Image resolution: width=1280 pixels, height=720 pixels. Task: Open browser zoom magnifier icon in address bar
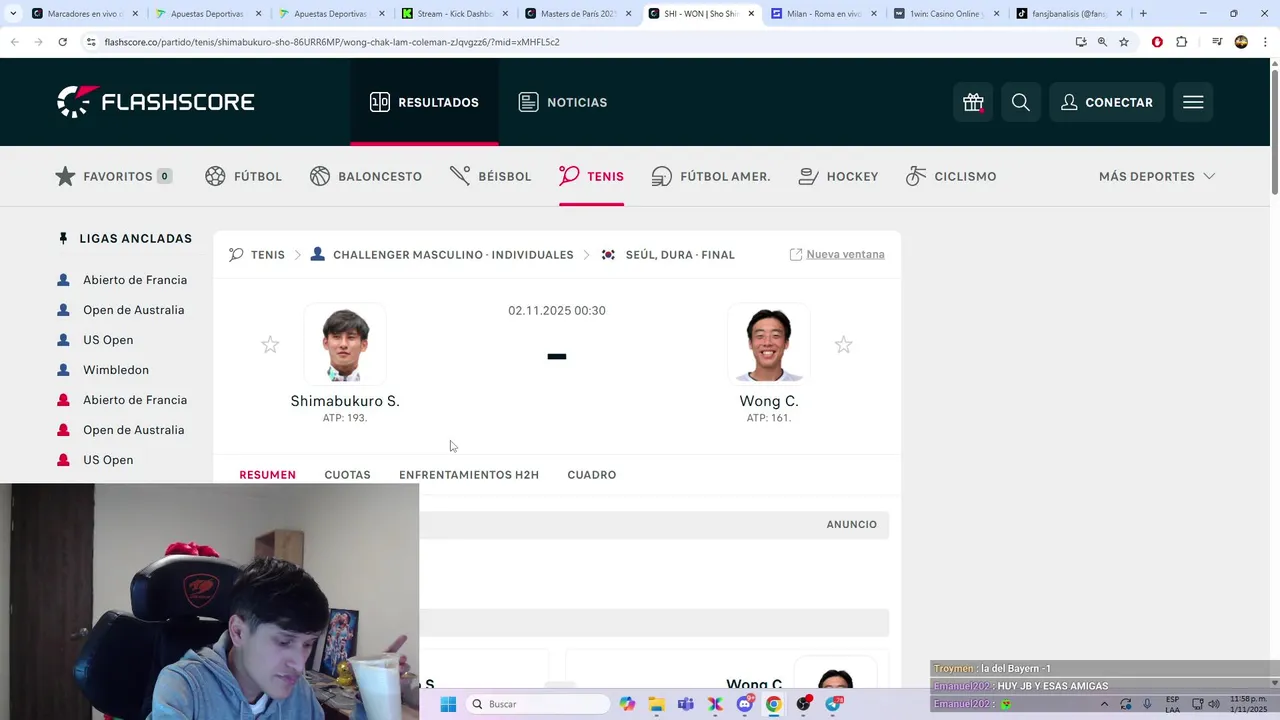(x=1102, y=42)
